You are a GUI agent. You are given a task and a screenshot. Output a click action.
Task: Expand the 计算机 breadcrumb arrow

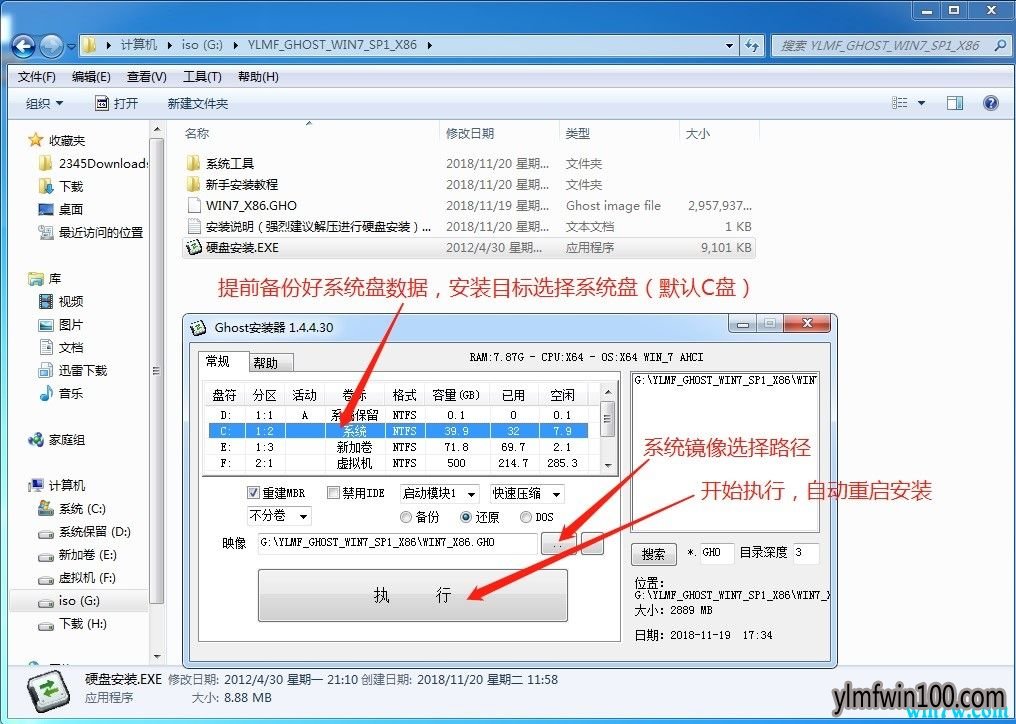[170, 45]
